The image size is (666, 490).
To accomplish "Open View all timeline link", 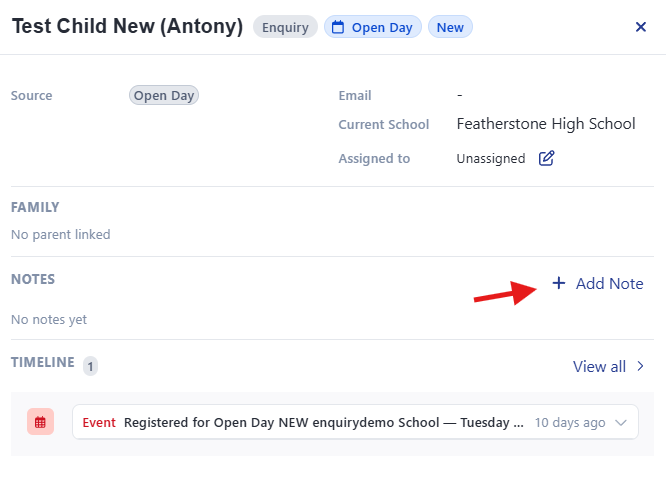I will click(x=609, y=366).
